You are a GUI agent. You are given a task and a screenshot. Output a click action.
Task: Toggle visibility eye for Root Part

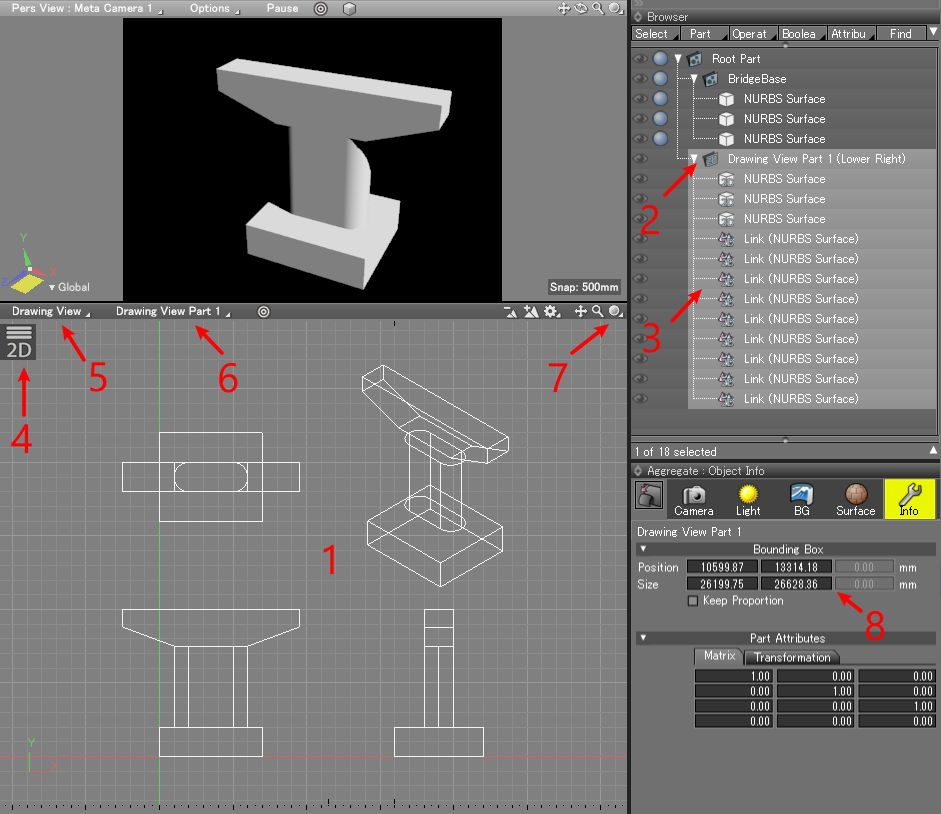click(640, 59)
